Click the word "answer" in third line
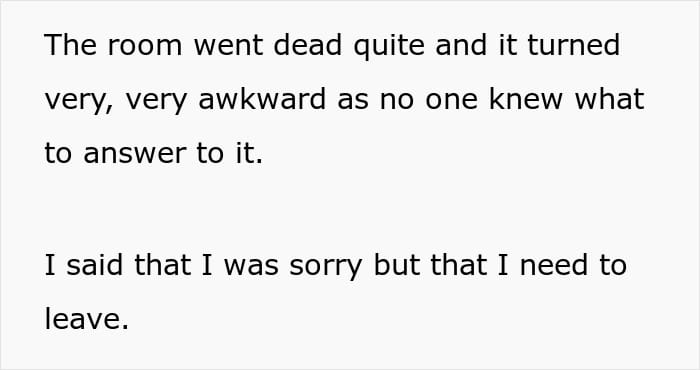The width and height of the screenshot is (700, 370). (134, 155)
